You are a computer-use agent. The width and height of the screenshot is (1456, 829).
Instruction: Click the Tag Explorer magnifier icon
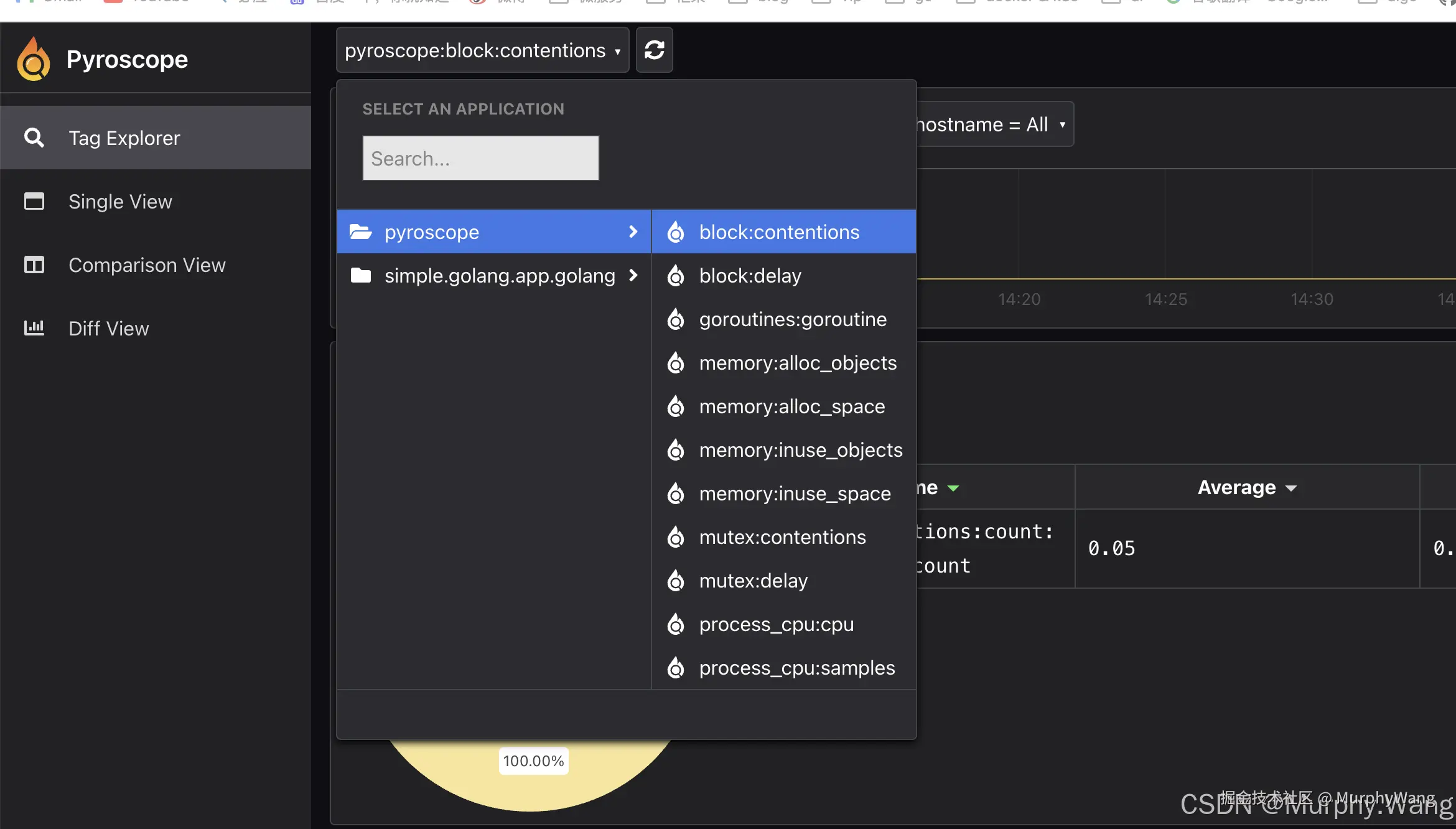point(34,138)
